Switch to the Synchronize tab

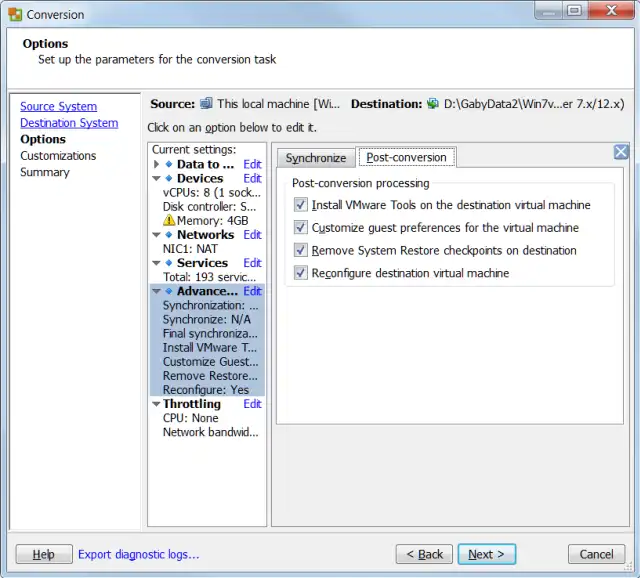coord(316,158)
